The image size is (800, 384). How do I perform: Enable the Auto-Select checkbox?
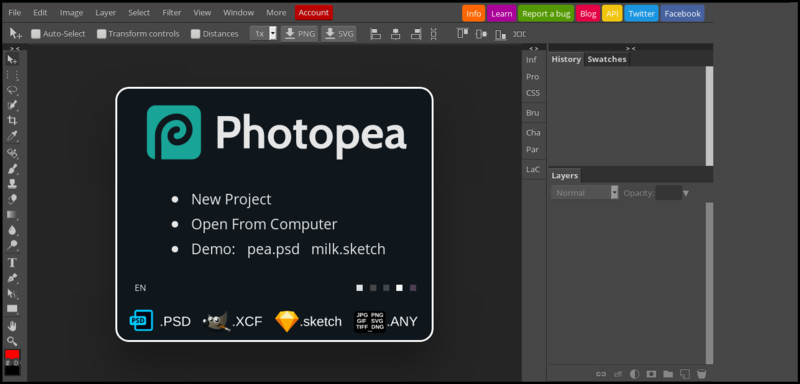point(36,34)
